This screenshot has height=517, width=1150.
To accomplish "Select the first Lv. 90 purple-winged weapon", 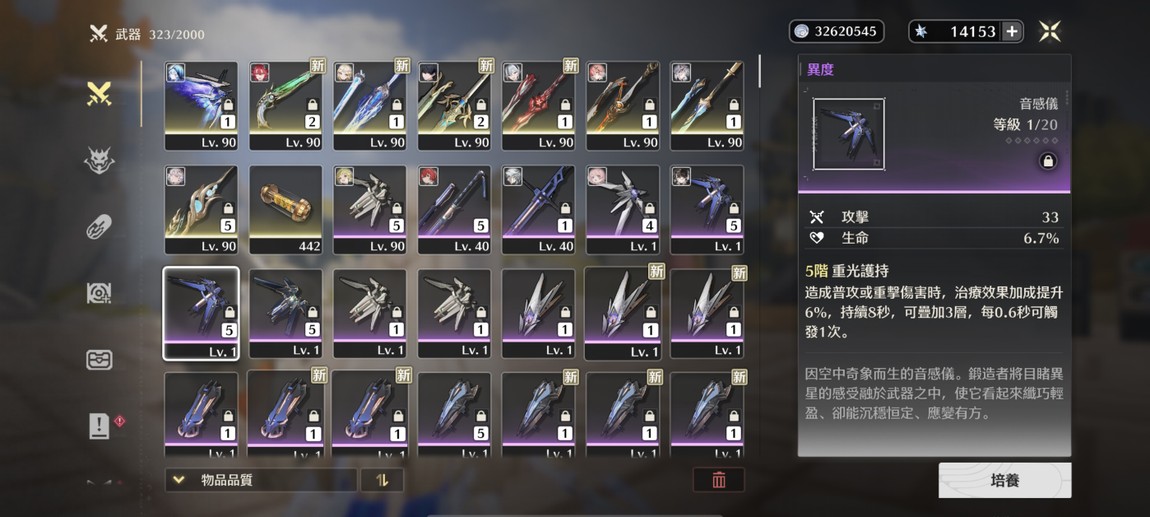I will click(x=201, y=106).
